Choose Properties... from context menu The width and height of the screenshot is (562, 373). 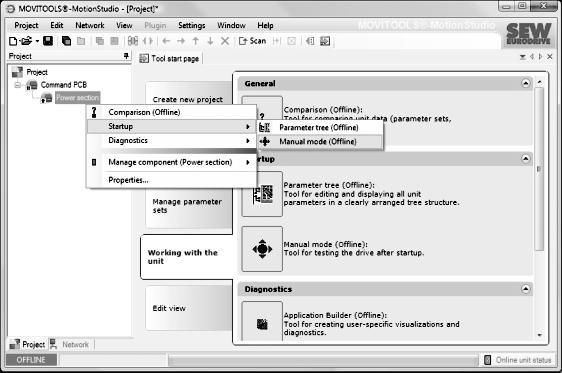[172, 180]
